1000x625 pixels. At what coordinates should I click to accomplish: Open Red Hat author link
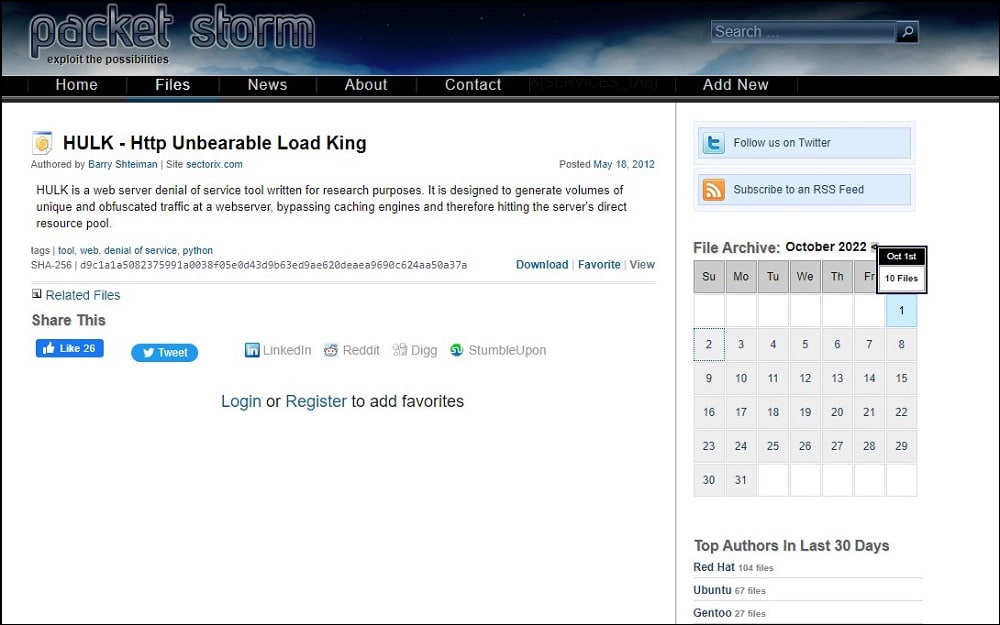point(714,567)
